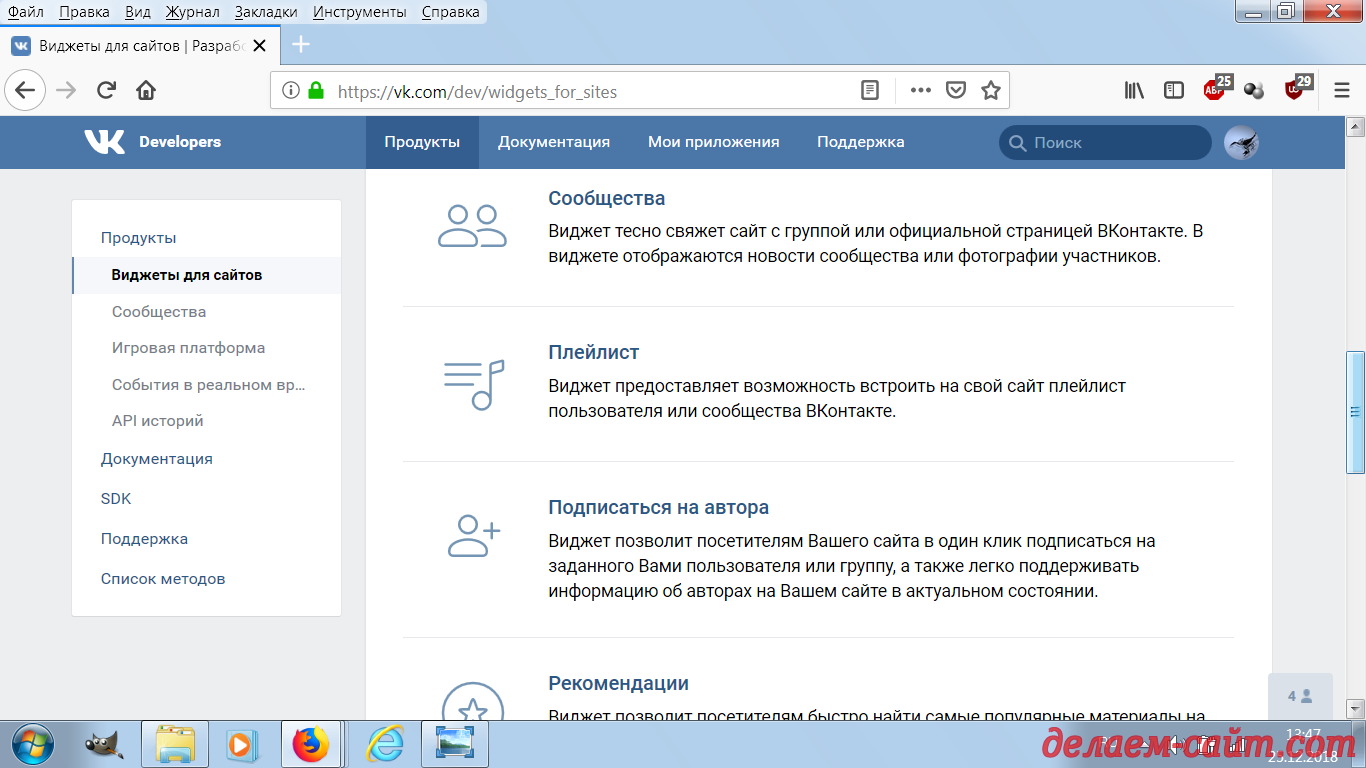Click the Subscribe to author person-plus icon
Screen dimensions: 1366x768
click(474, 536)
